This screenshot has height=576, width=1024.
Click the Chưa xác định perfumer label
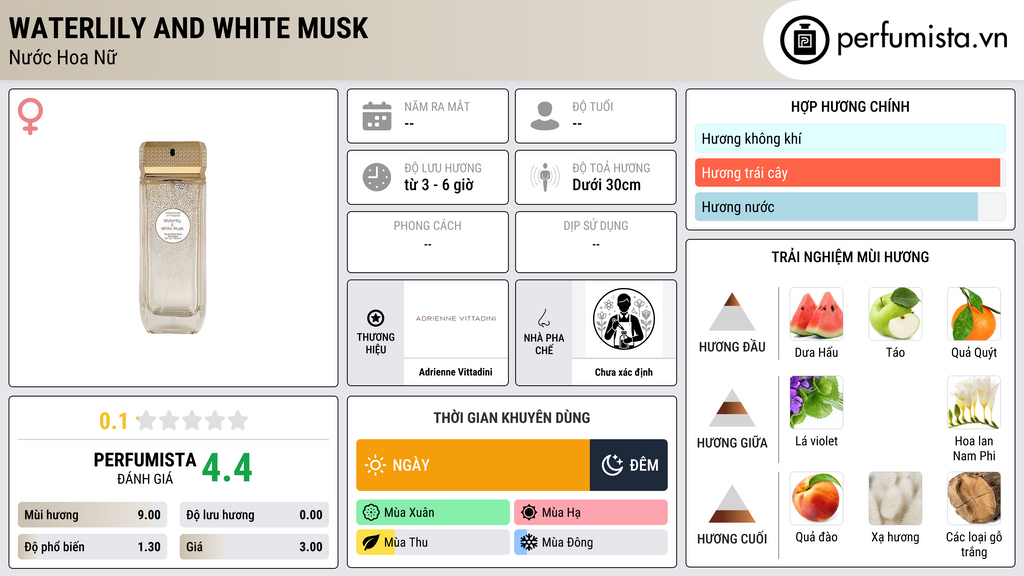coord(624,372)
